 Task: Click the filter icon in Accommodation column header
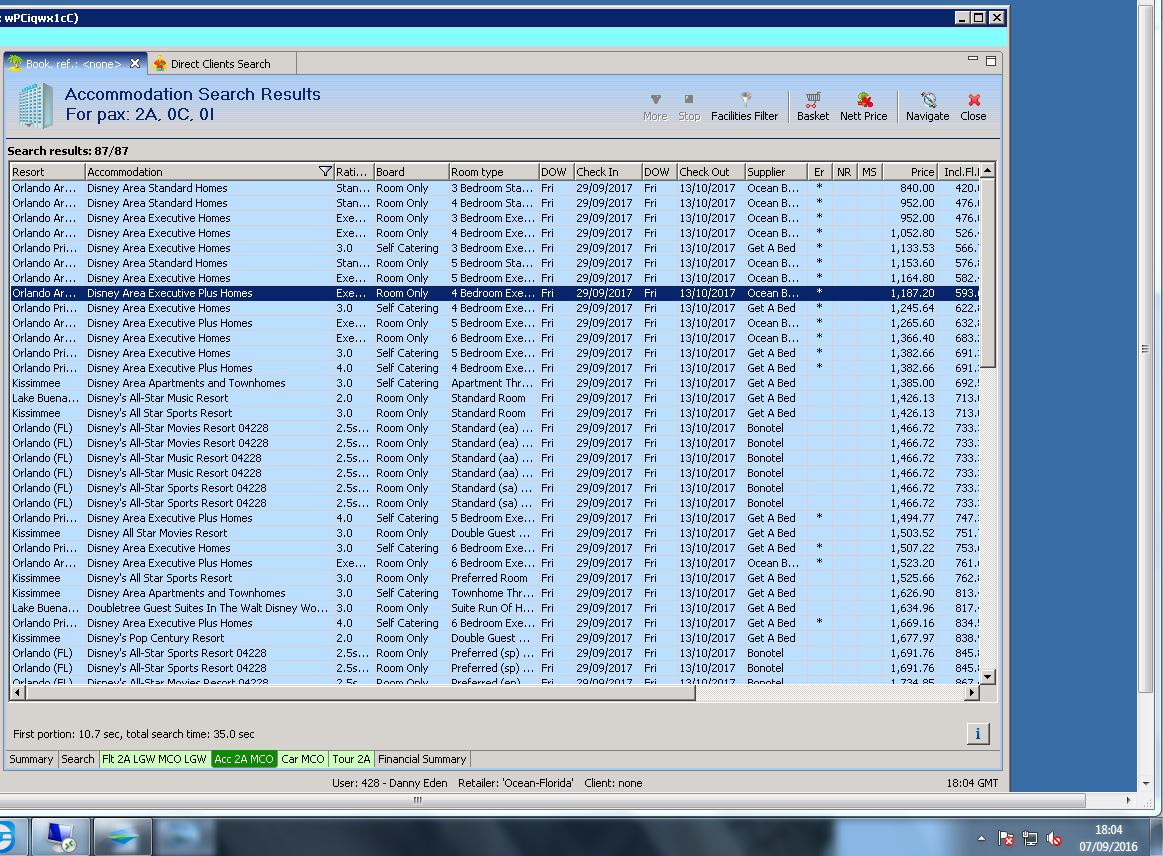pyautogui.click(x=325, y=171)
